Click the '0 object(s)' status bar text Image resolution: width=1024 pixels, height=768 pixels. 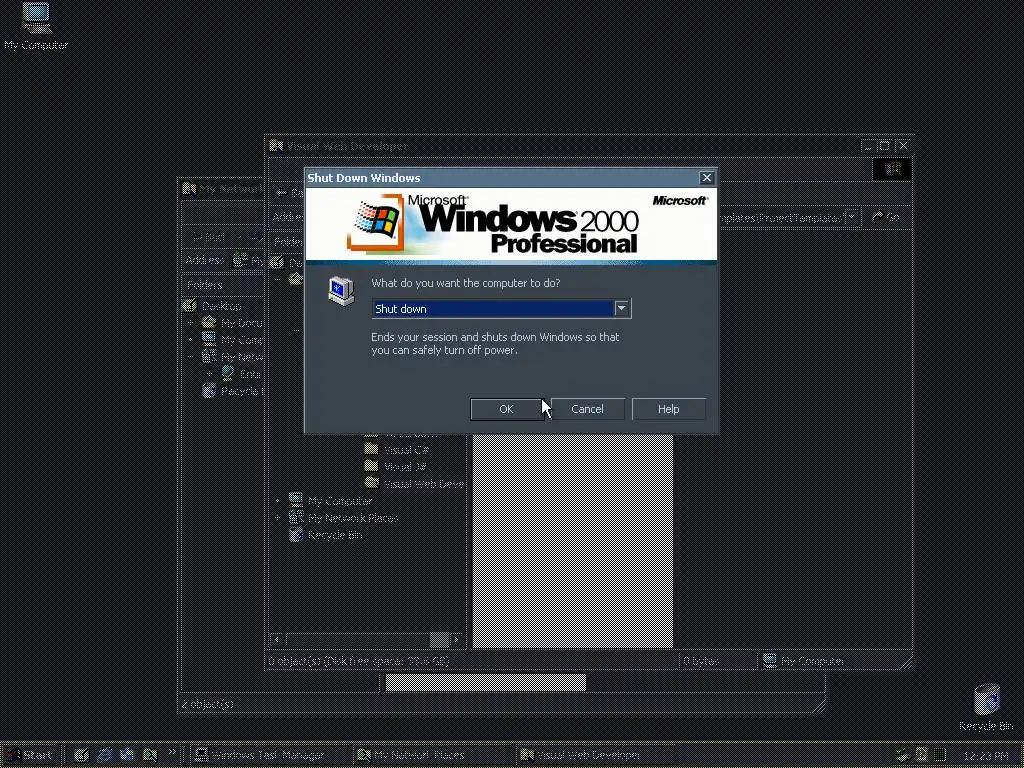294,661
